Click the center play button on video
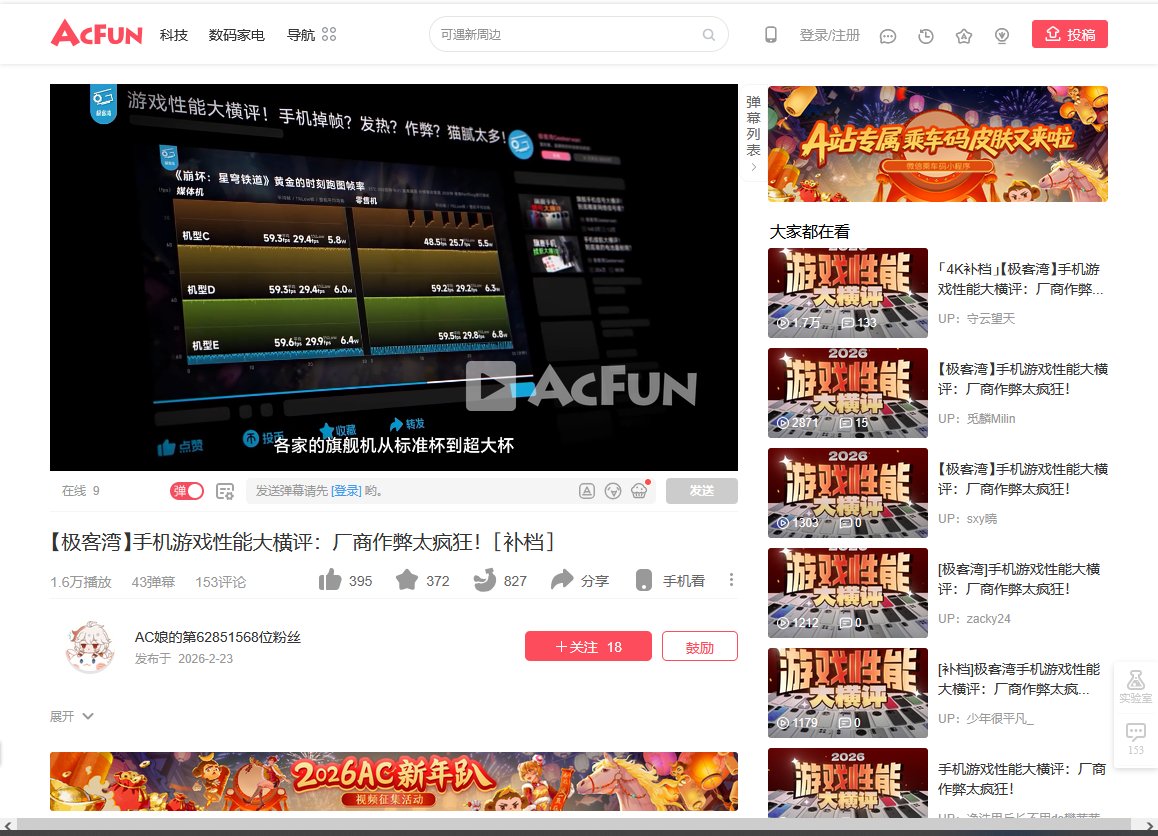 [491, 386]
